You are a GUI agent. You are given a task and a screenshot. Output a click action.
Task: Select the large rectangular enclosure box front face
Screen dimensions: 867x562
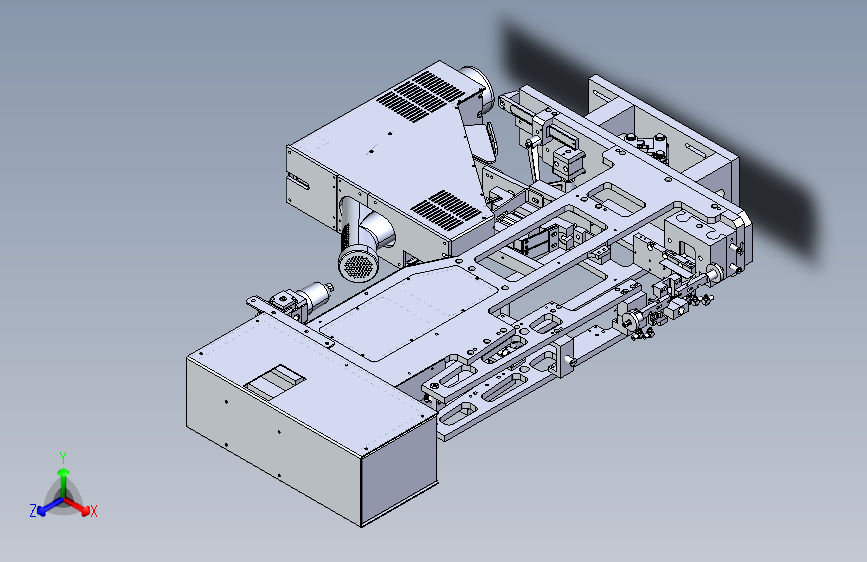coord(274,441)
